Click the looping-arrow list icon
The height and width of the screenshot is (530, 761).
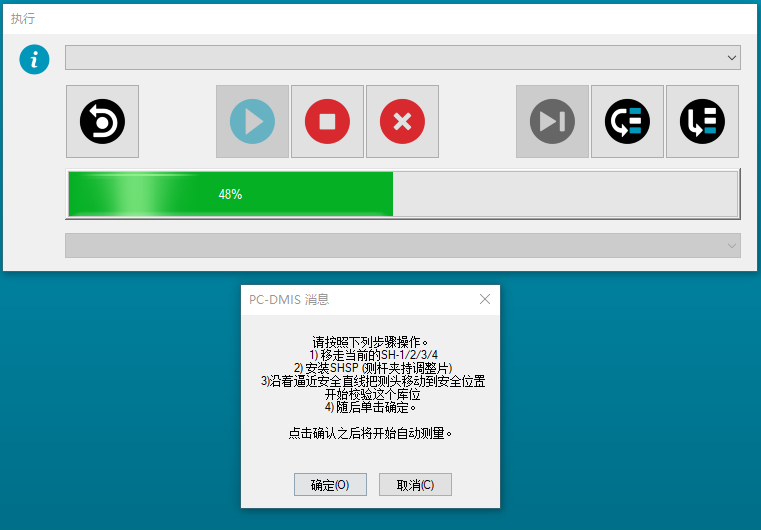(627, 121)
